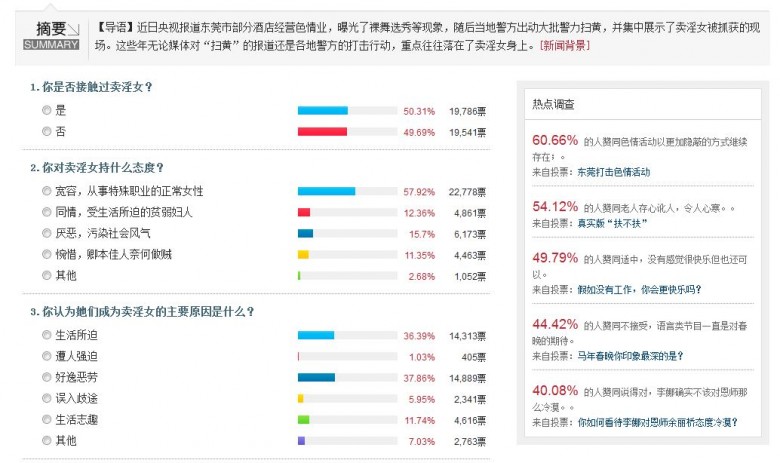Viewport: 780px width, 463px height.
Task: Choose 同情,受生活所迫的贫弱妇人 option
Action: click(47, 212)
